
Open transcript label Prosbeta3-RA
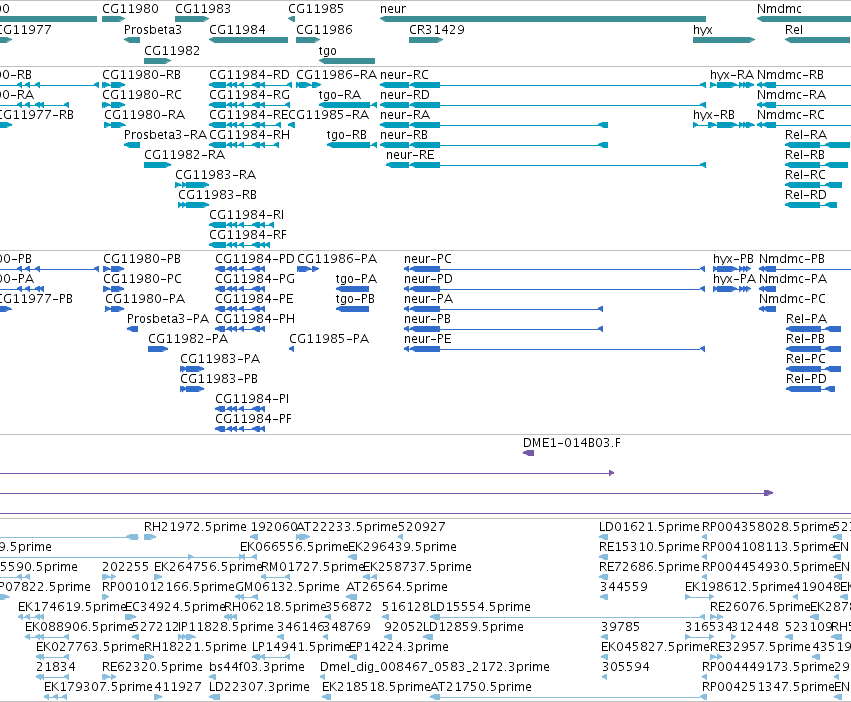tap(166, 135)
